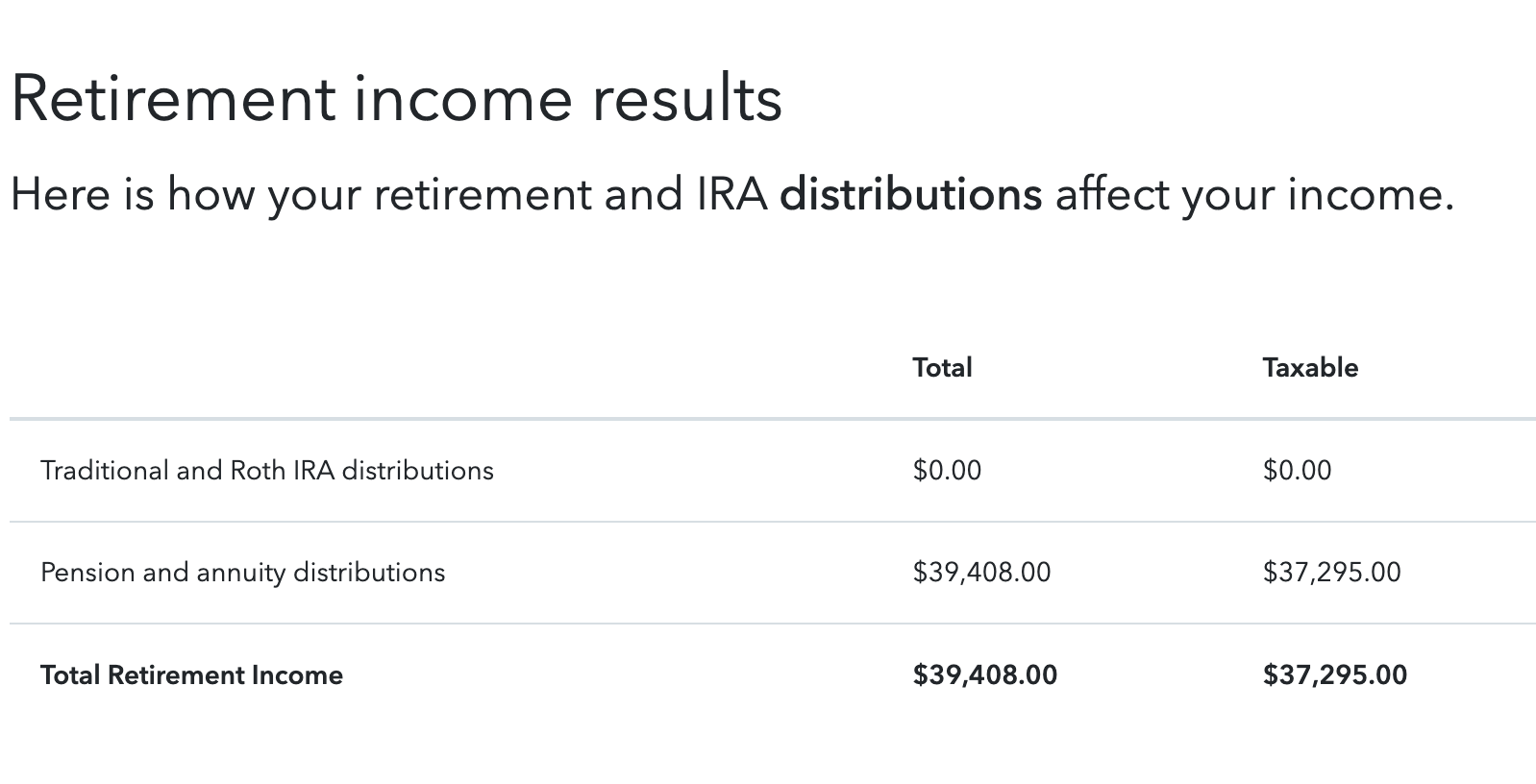The image size is (1536, 784).
Task: Click the word "affect" in the subtitle
Action: [1111, 195]
